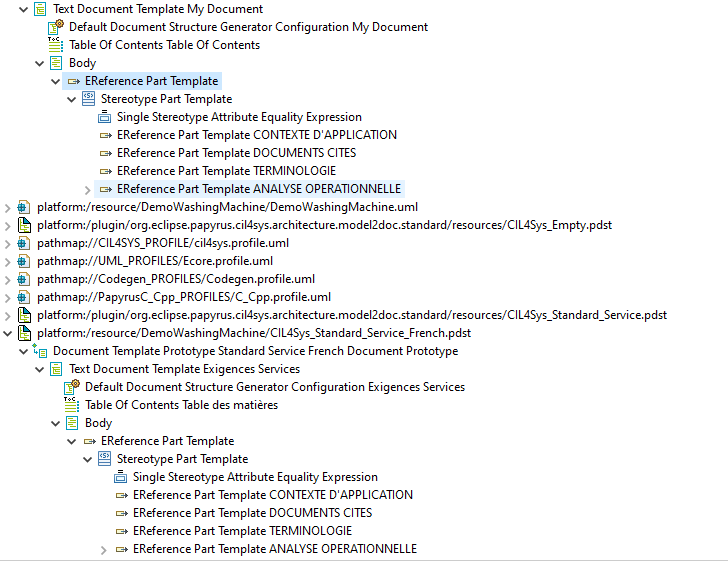Viewport: 728px width, 561px height.
Task: Click the gear icon of the Exigences Services generator configuration
Action: point(72,387)
